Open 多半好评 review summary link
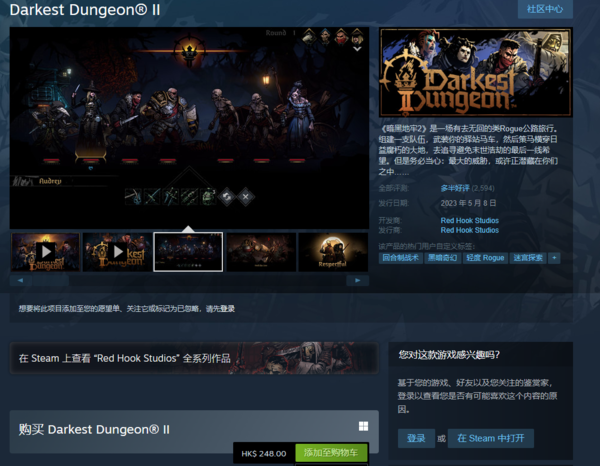Viewport: 600px width, 466px height. pyautogui.click(x=455, y=188)
